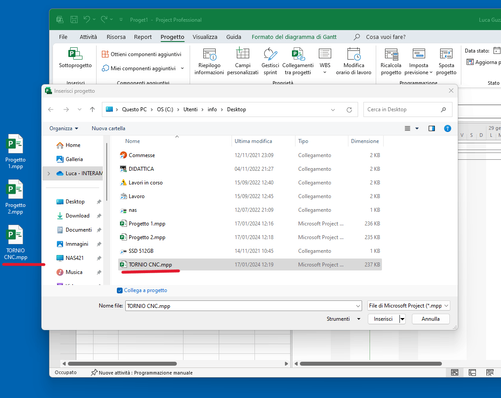Image resolution: width=501 pixels, height=398 pixels.
Task: Open the file type filter dropdown
Action: pos(446,305)
